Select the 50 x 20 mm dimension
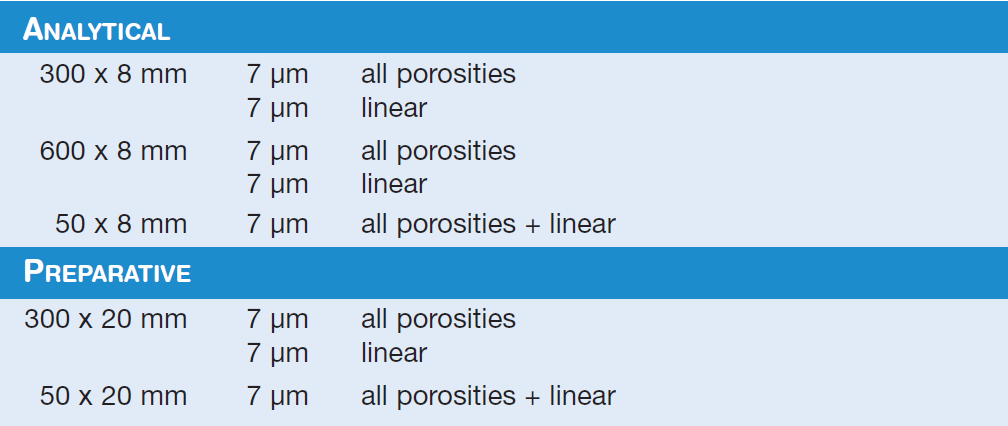This screenshot has height=426, width=1008. 113,396
